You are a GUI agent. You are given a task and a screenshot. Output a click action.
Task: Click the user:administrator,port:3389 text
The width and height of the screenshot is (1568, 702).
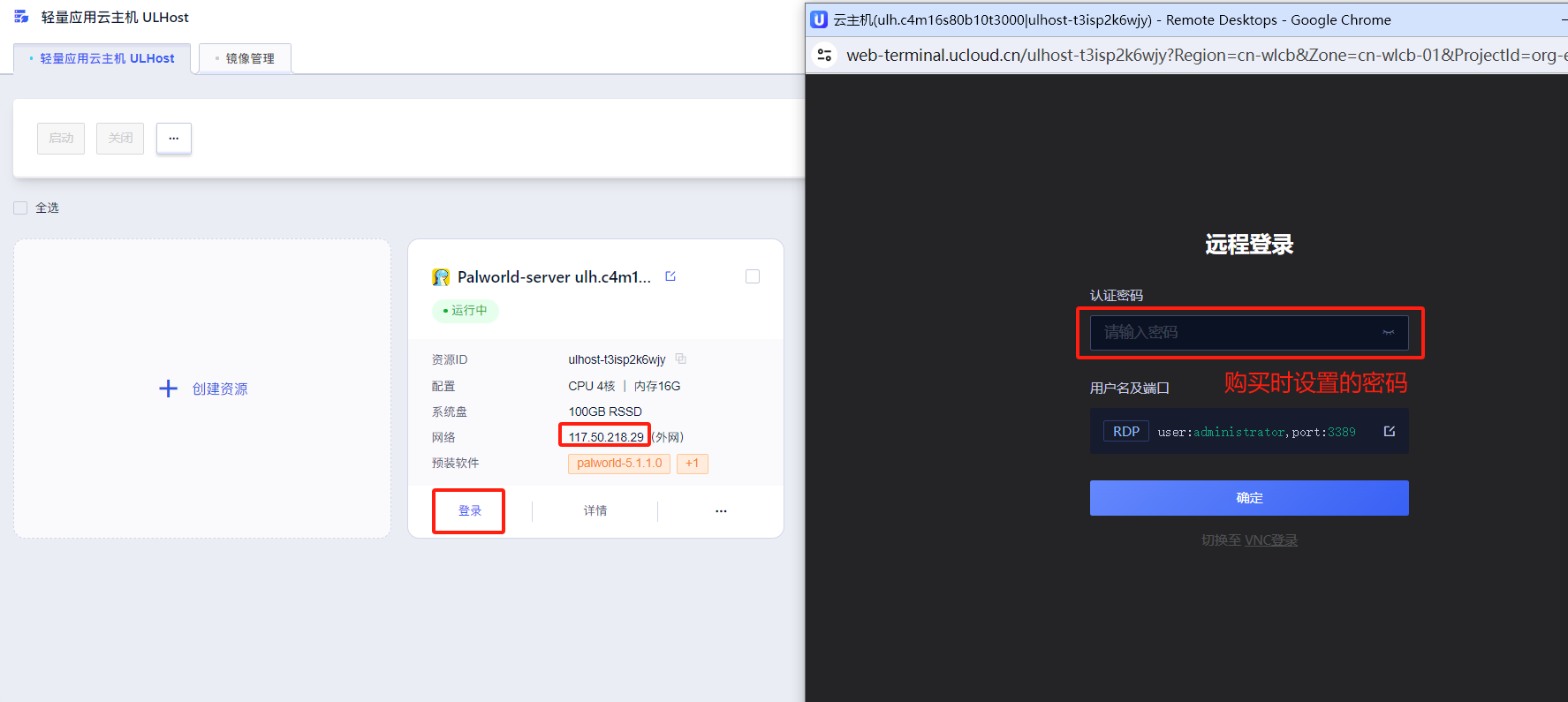click(1256, 432)
